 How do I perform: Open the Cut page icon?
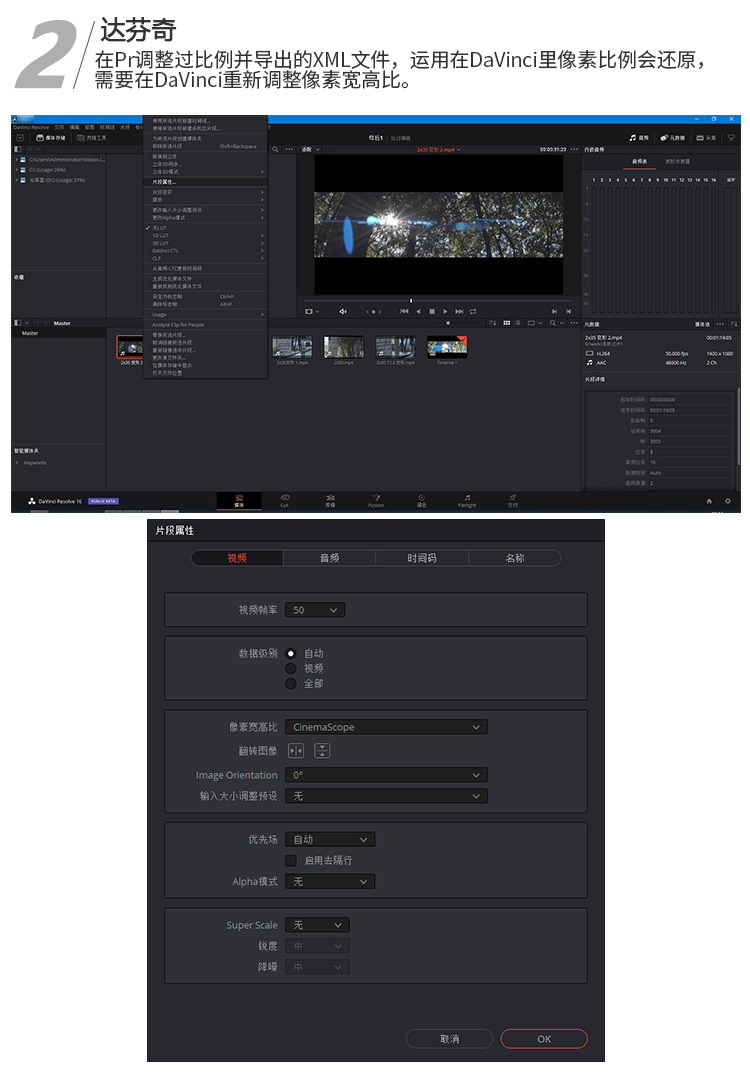[x=285, y=500]
